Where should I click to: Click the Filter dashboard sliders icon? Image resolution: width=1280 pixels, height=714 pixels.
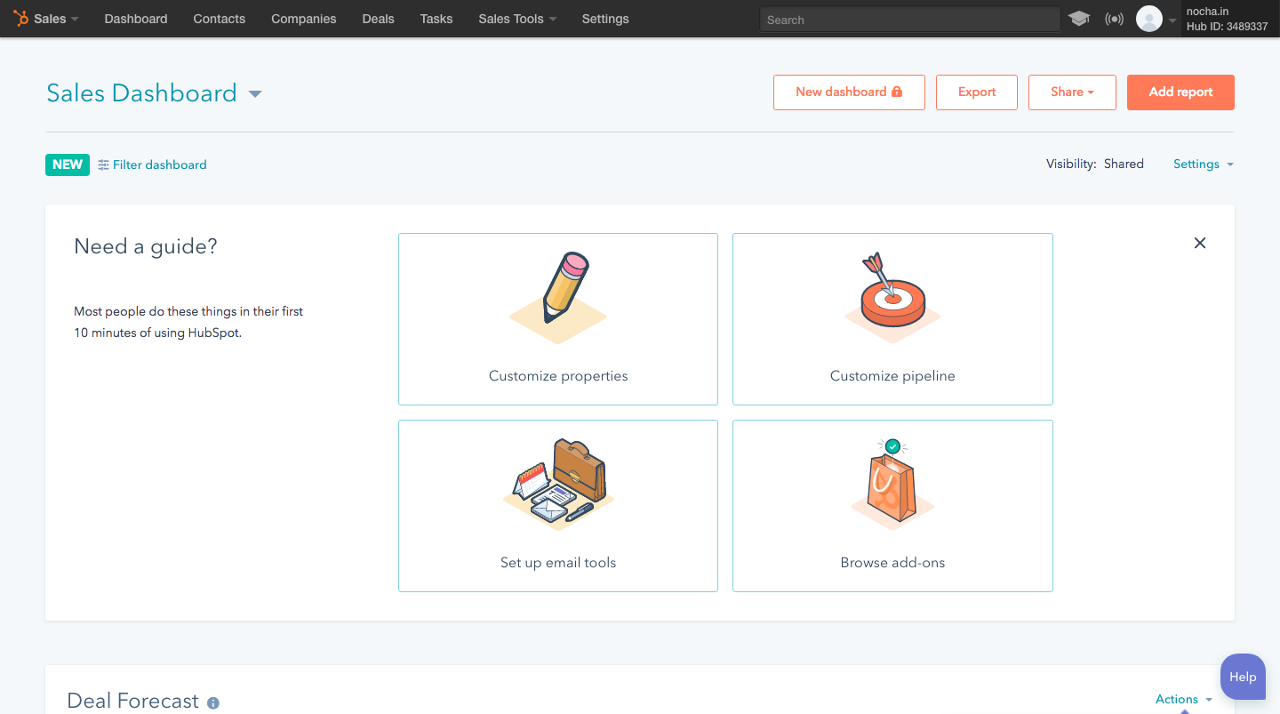[x=103, y=165]
